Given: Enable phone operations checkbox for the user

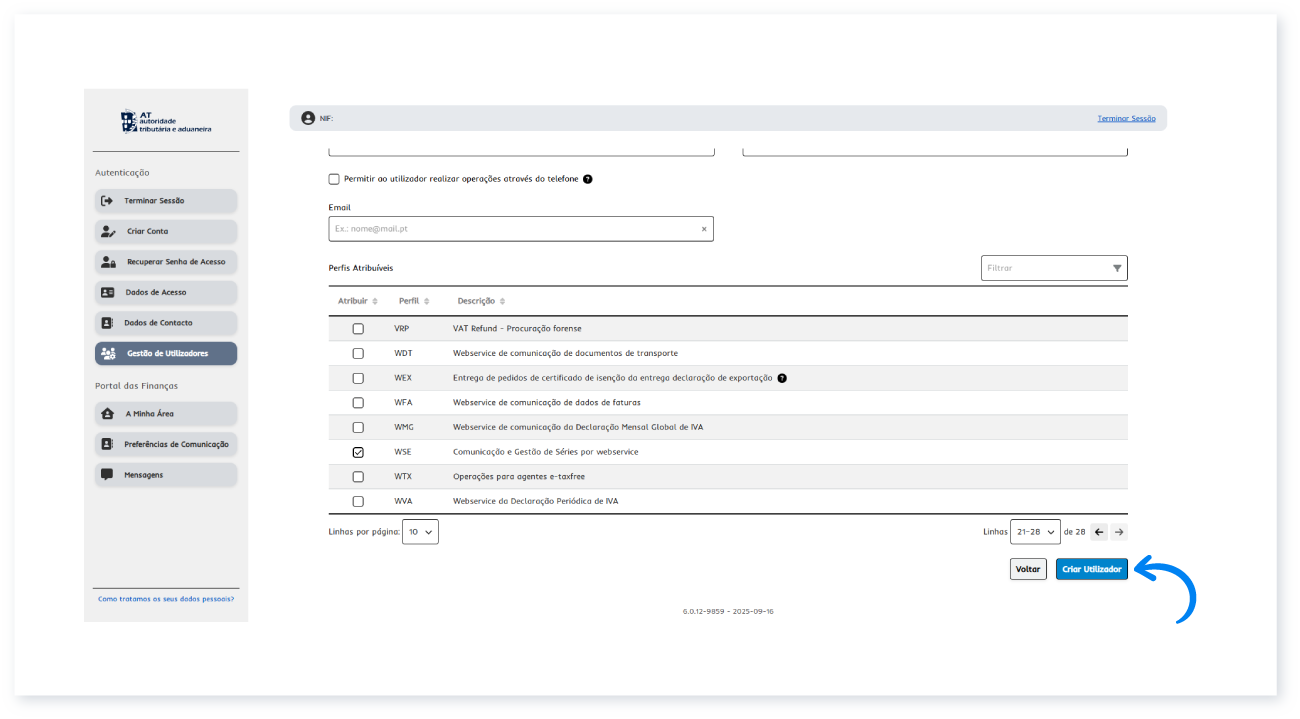Looking at the screenshot, I should tap(334, 179).
